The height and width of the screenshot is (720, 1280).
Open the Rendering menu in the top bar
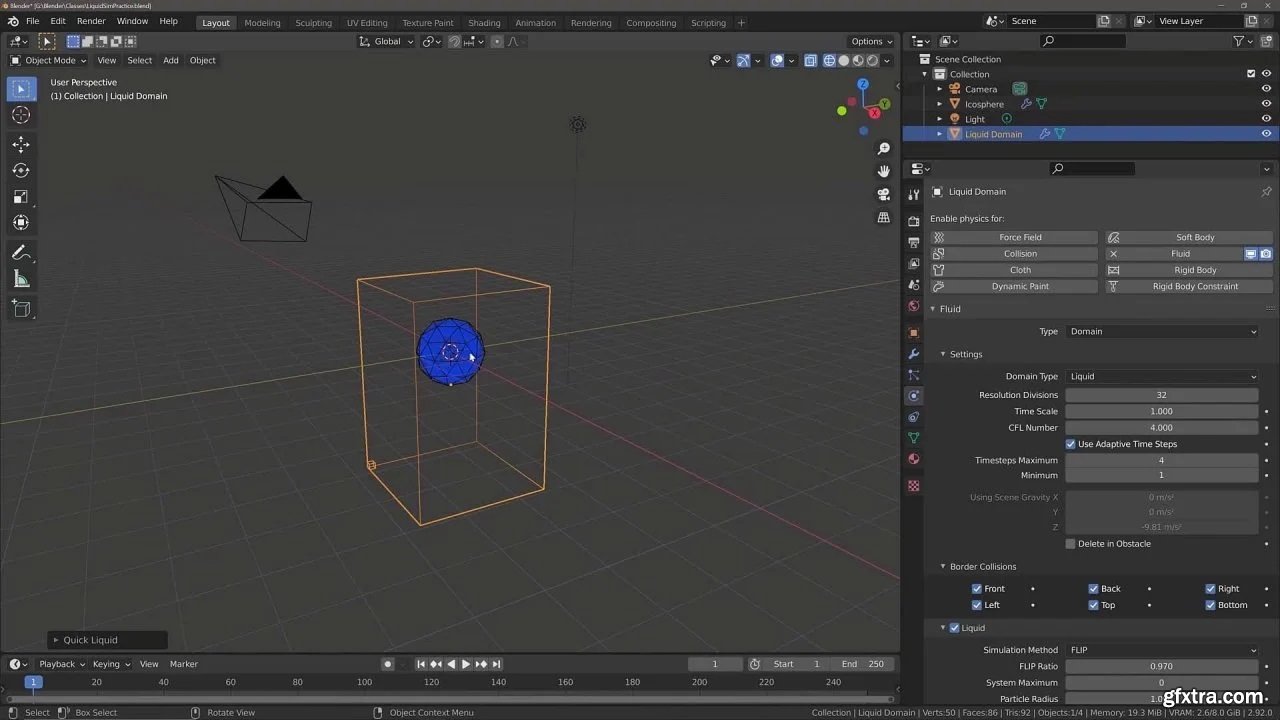pyautogui.click(x=590, y=22)
